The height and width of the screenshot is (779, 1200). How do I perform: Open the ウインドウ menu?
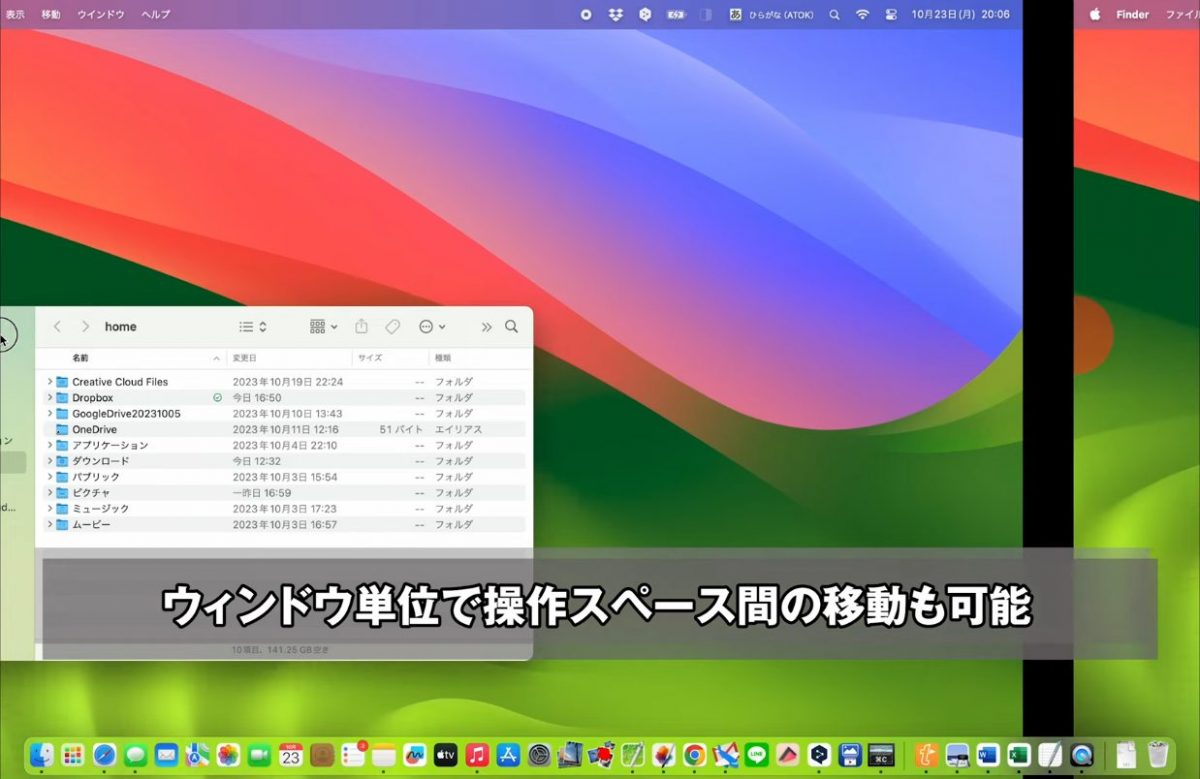pyautogui.click(x=101, y=15)
